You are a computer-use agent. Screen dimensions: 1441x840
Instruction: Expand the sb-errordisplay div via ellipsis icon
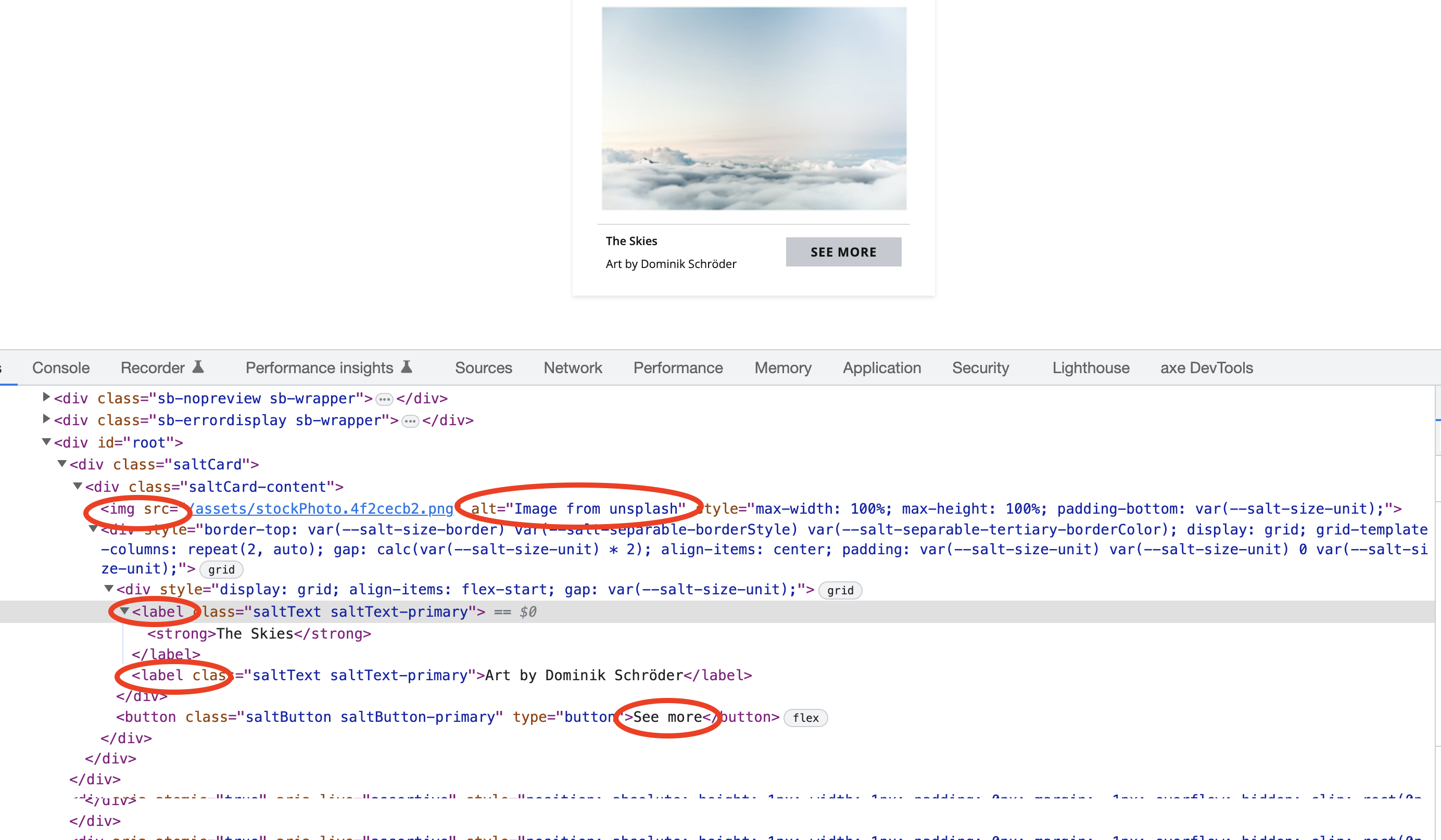click(x=409, y=421)
